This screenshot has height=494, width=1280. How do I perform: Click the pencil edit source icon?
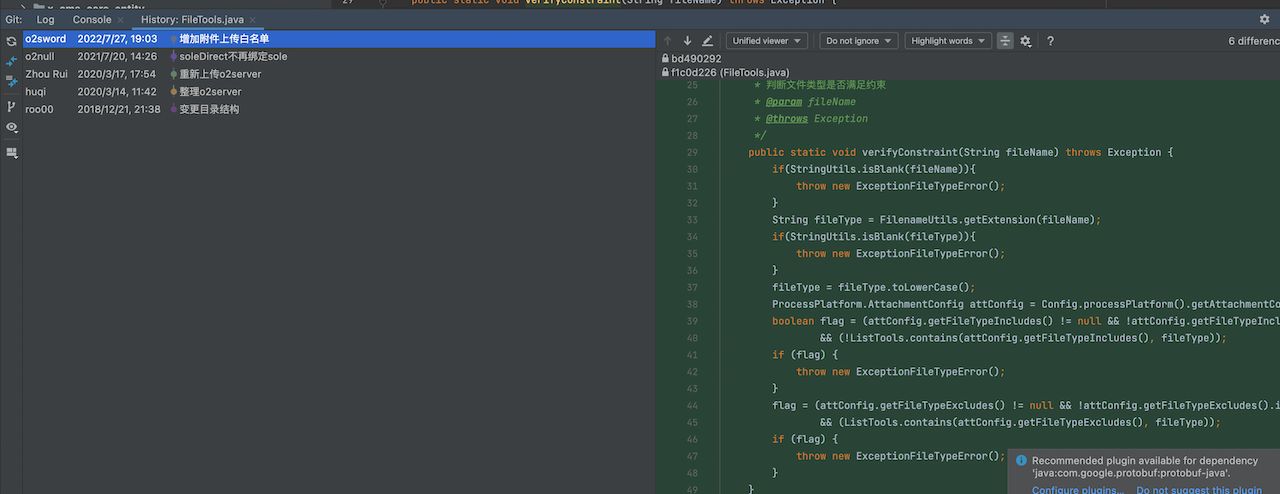708,41
